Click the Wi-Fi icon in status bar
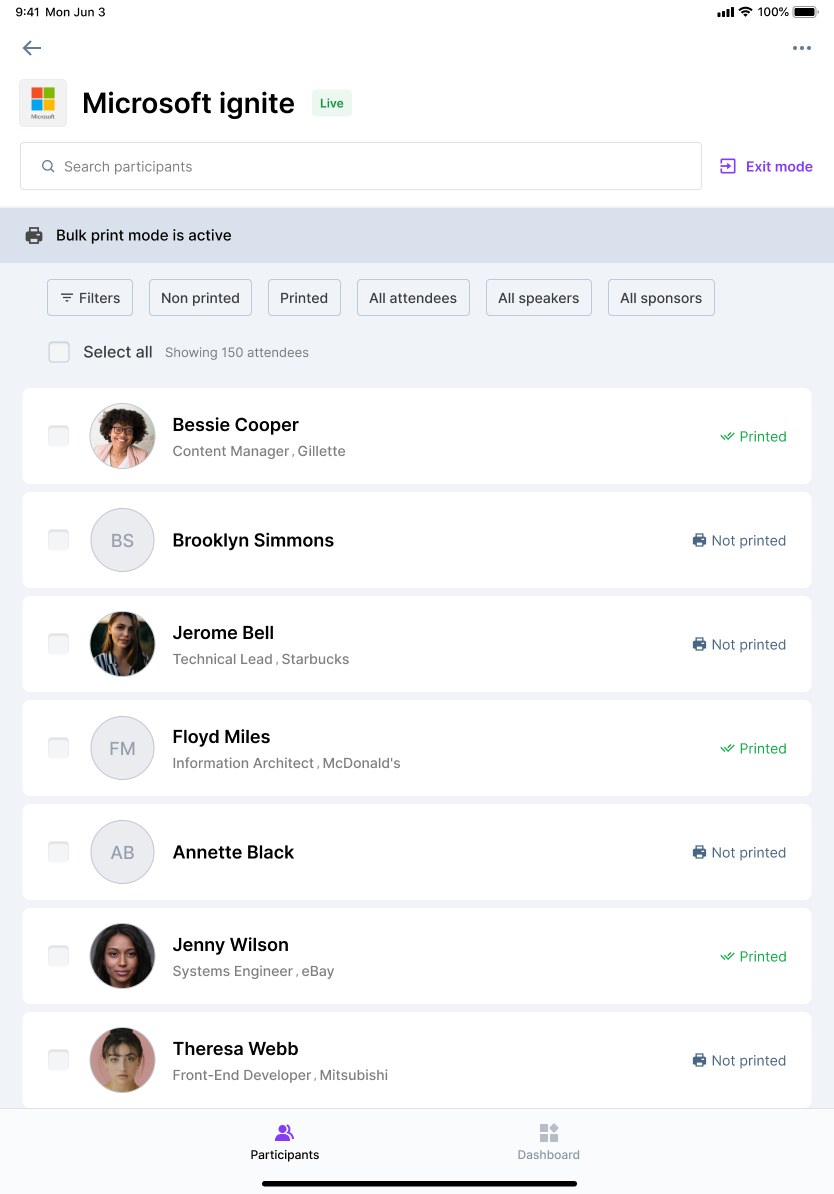Screen dimensions: 834x1194 746,12
